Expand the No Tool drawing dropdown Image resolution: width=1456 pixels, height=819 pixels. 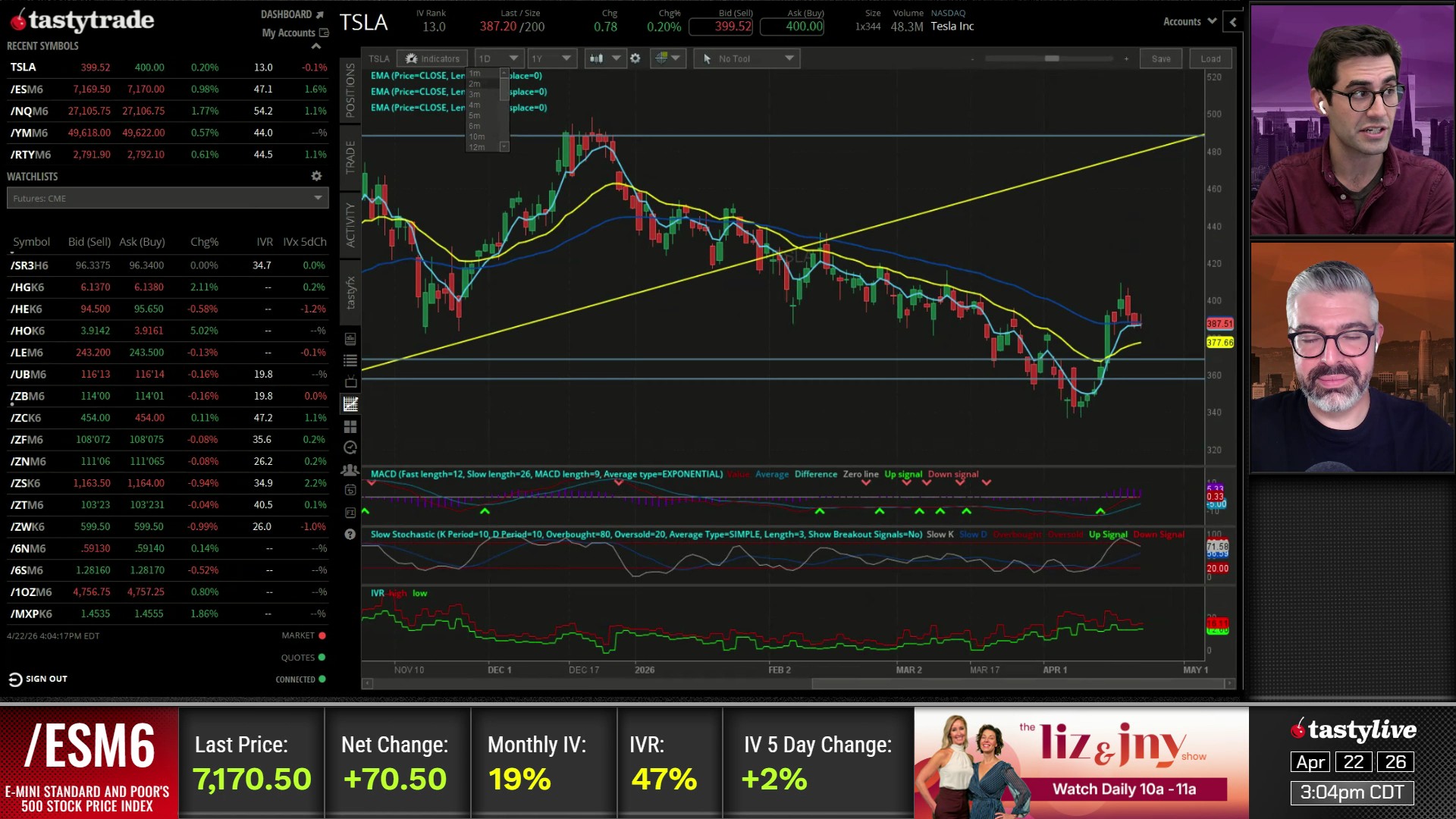747,58
